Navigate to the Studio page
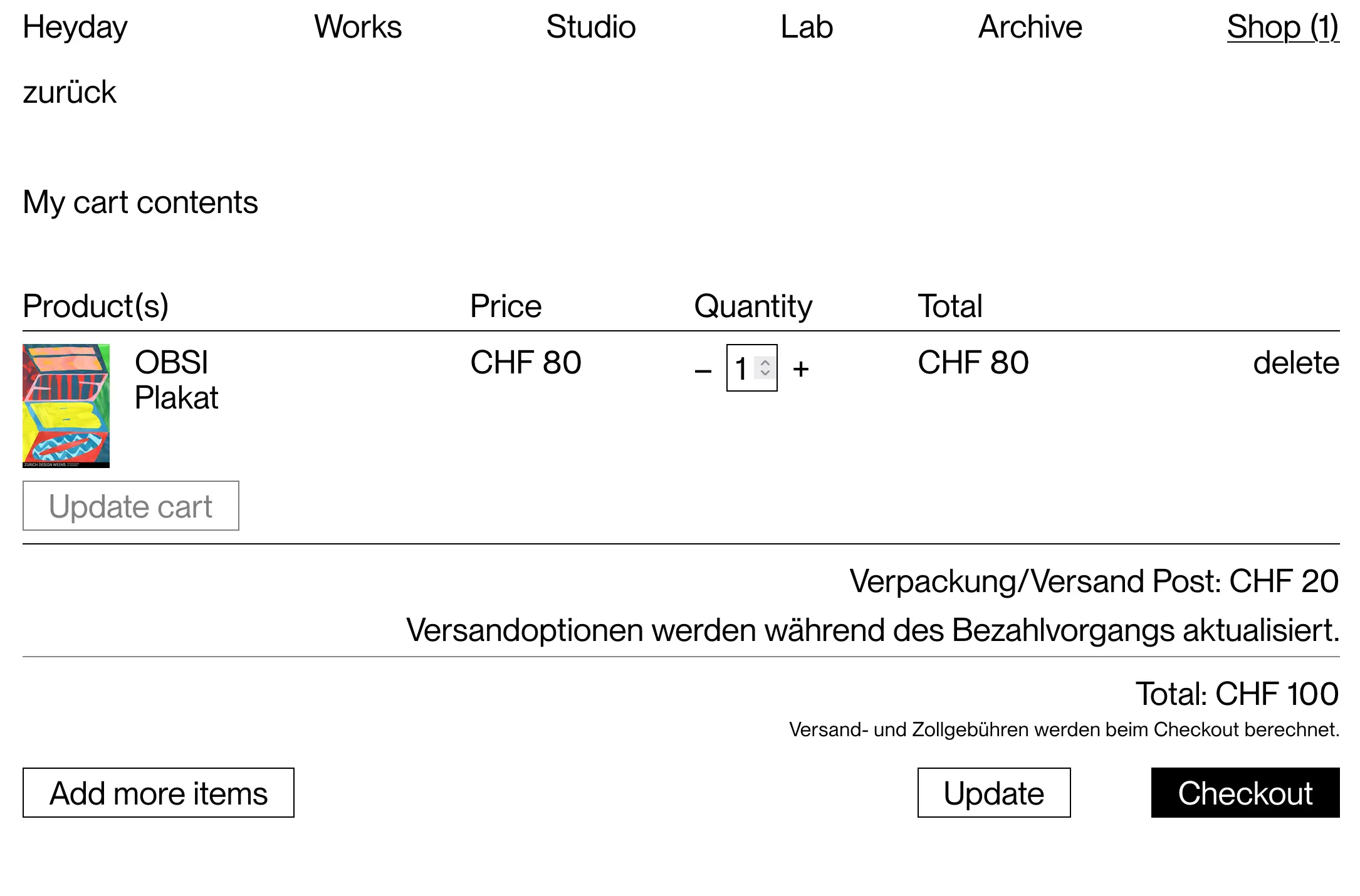This screenshot has width=1360, height=896. coord(590,27)
